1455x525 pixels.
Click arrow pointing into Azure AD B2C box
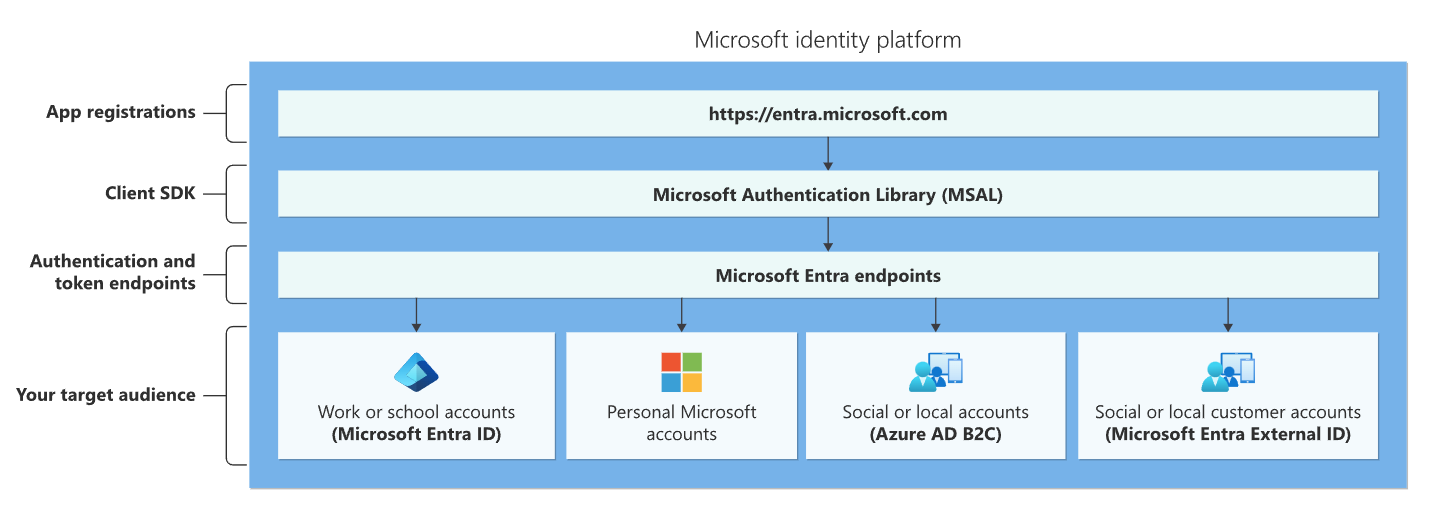935,314
